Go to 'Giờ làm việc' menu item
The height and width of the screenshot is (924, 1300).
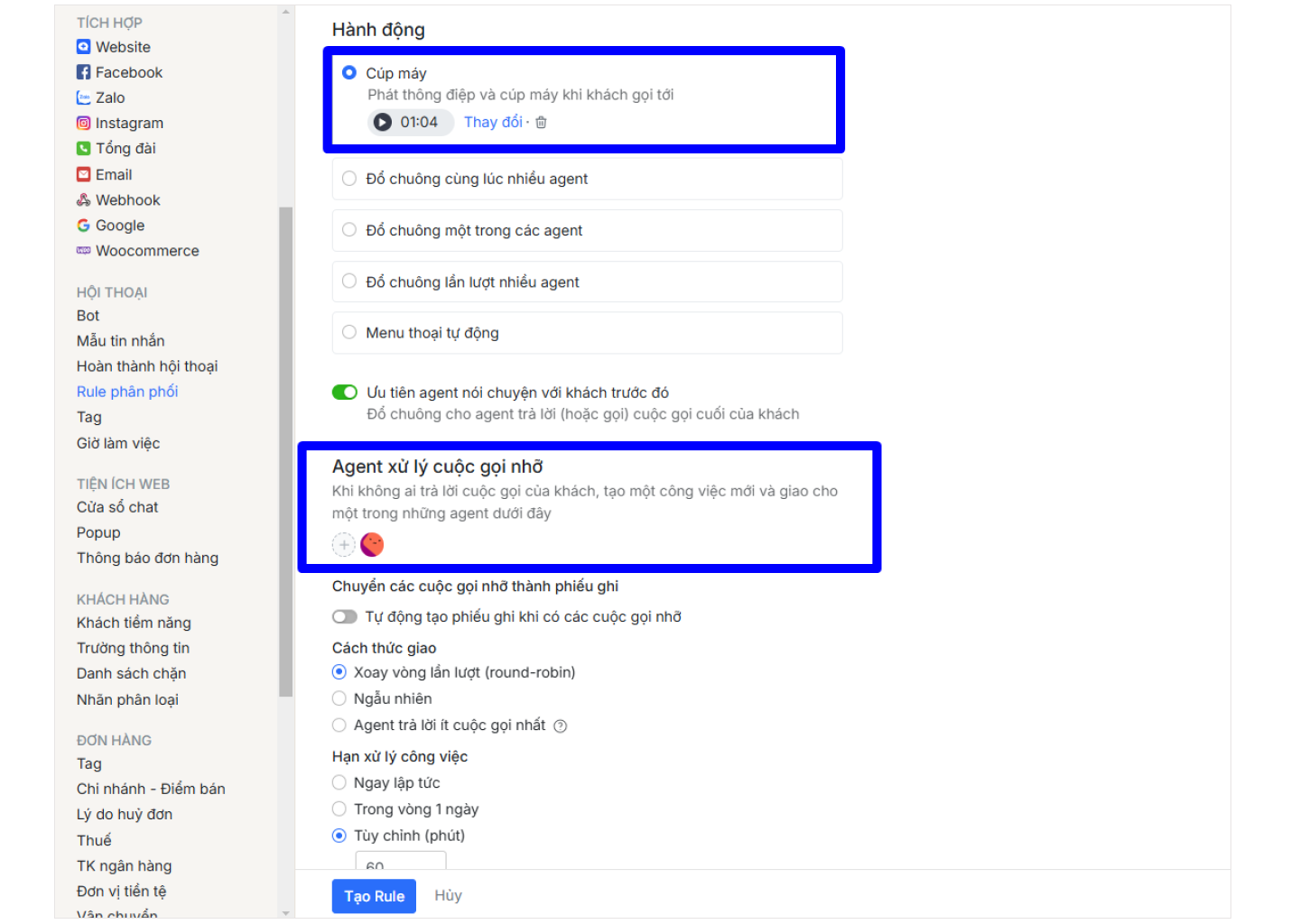pos(118,443)
